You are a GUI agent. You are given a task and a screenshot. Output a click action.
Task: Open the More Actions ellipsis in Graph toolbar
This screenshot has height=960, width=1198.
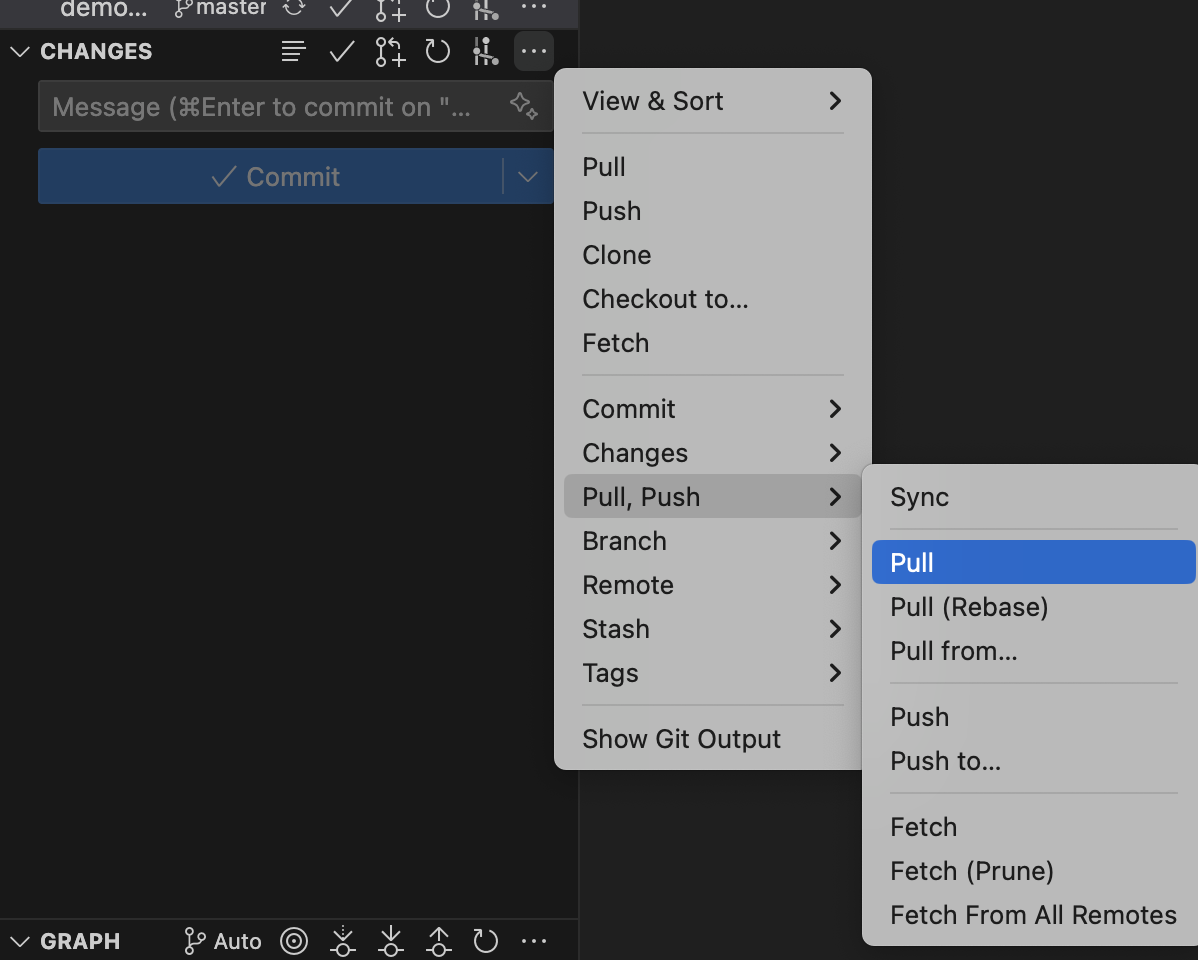pyautogui.click(x=534, y=940)
